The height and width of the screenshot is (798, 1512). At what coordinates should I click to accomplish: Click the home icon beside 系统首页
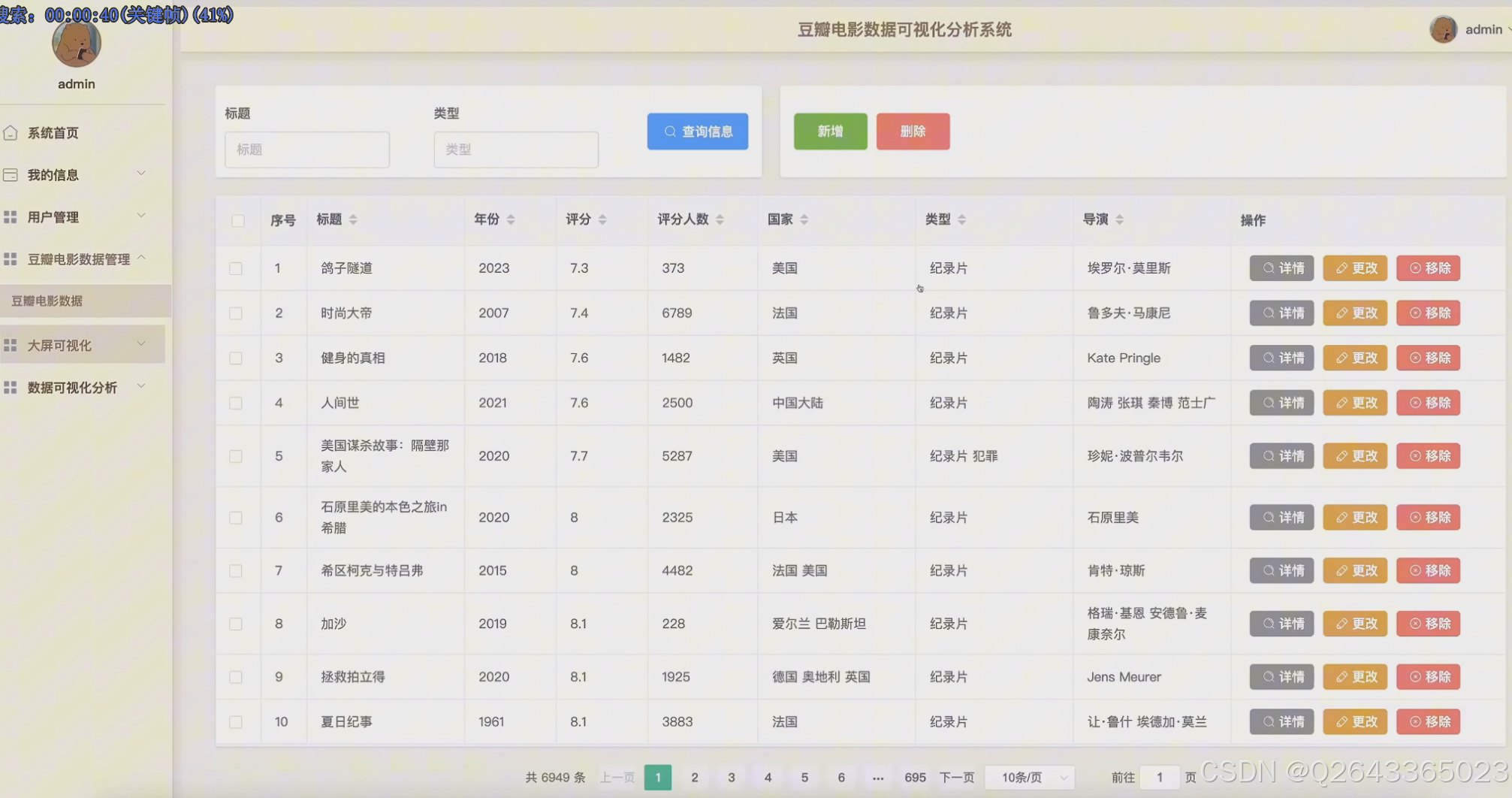click(11, 133)
